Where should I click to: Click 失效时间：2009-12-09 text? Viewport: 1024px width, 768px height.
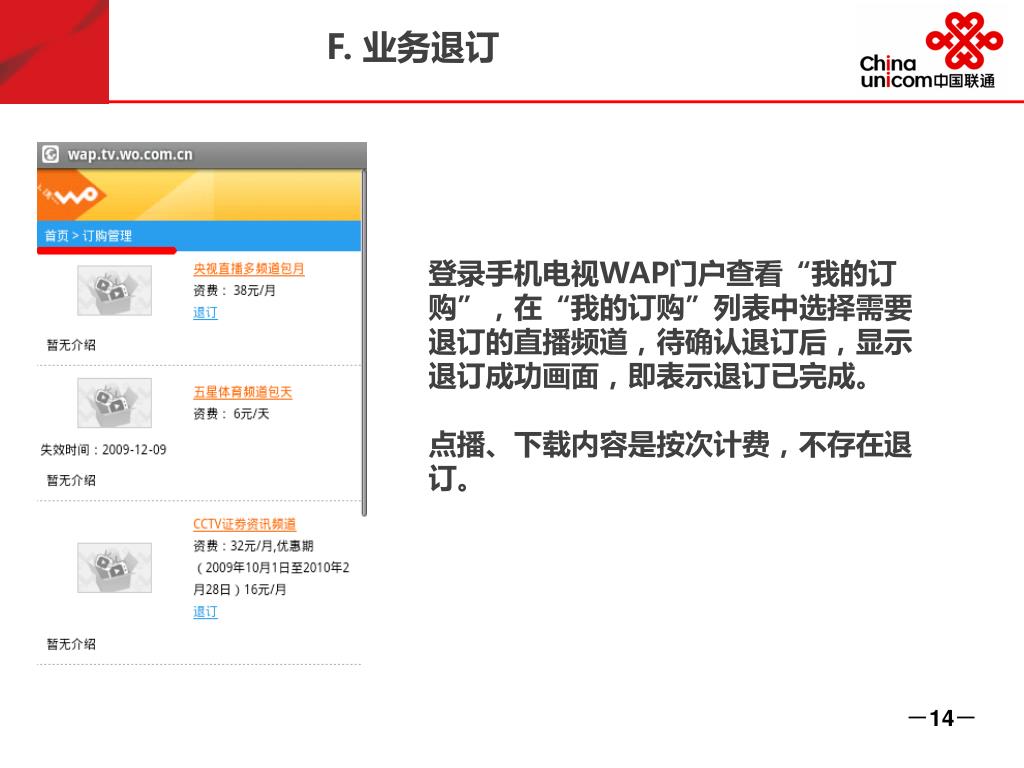[x=103, y=449]
